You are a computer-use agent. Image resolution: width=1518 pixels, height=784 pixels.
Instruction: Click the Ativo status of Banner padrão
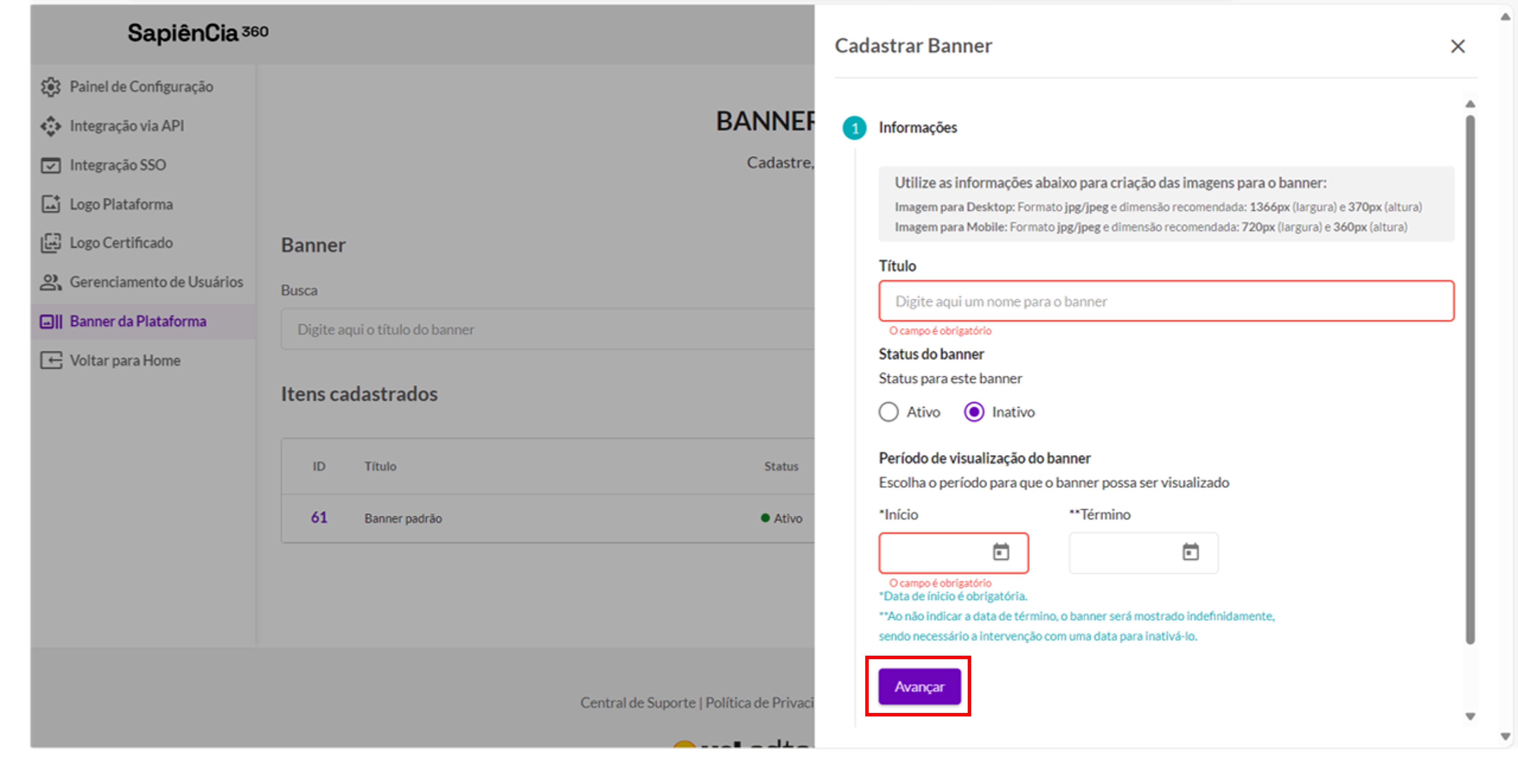coord(781,518)
